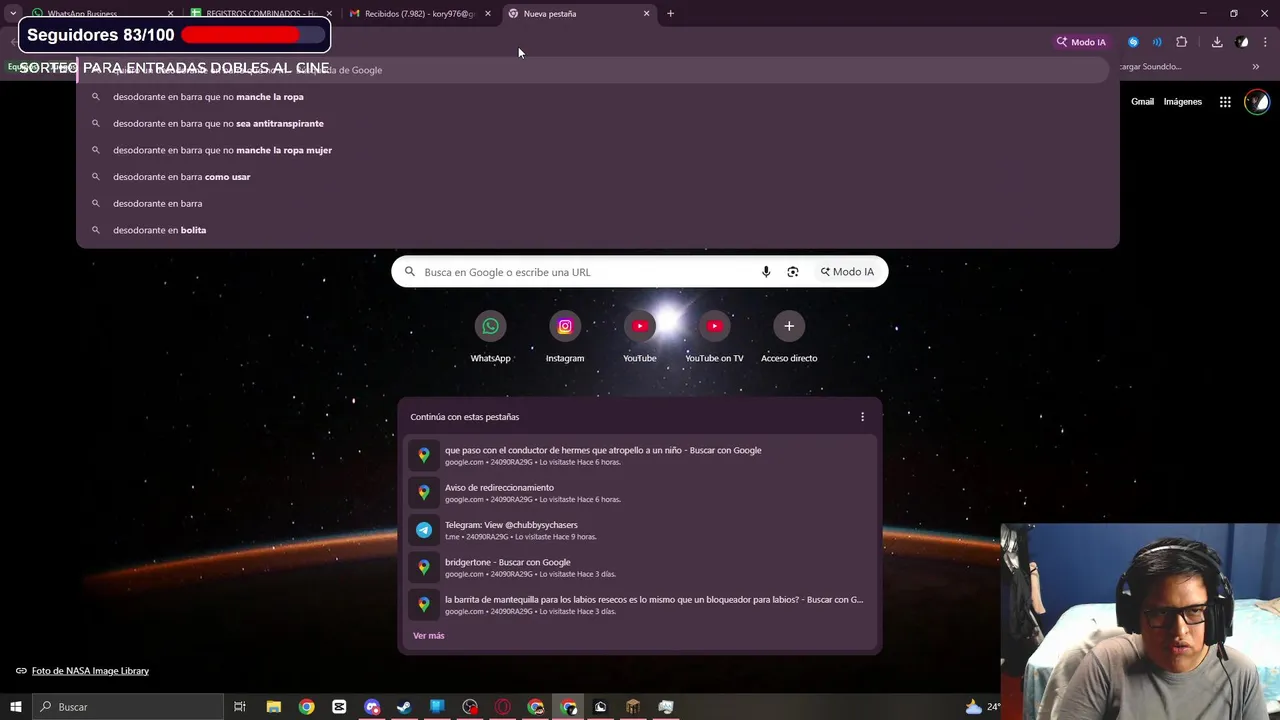Open the Gmail link

(x=1142, y=102)
